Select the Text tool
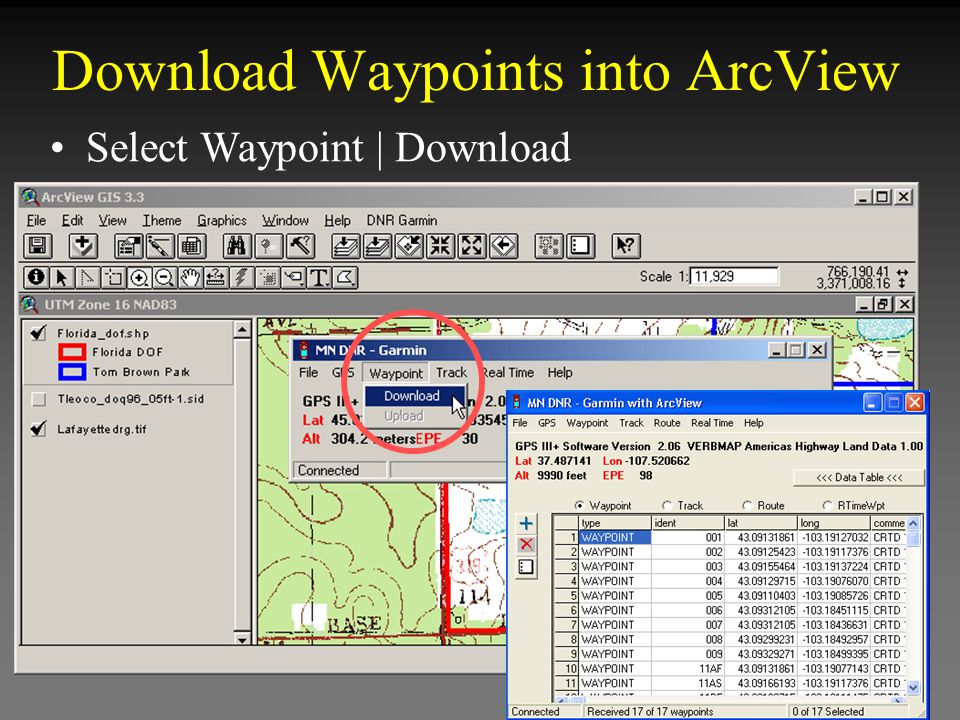 point(319,277)
